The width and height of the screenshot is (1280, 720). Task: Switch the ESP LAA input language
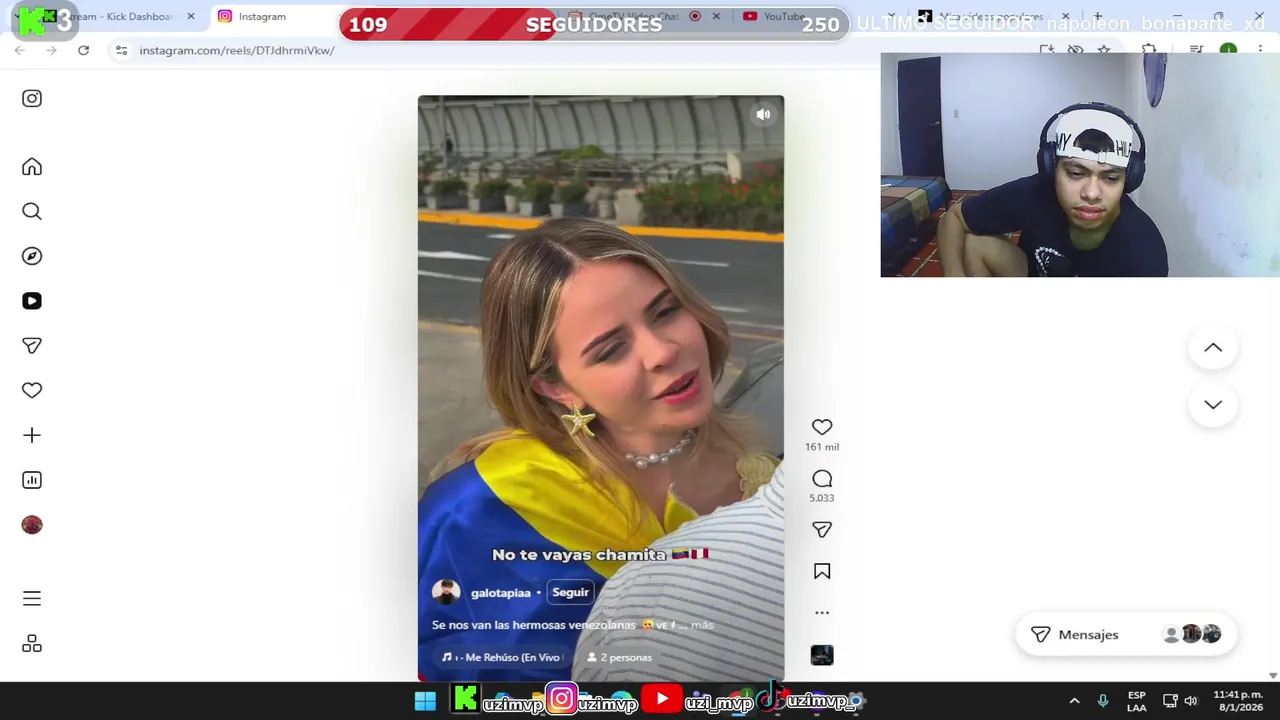(1137, 701)
